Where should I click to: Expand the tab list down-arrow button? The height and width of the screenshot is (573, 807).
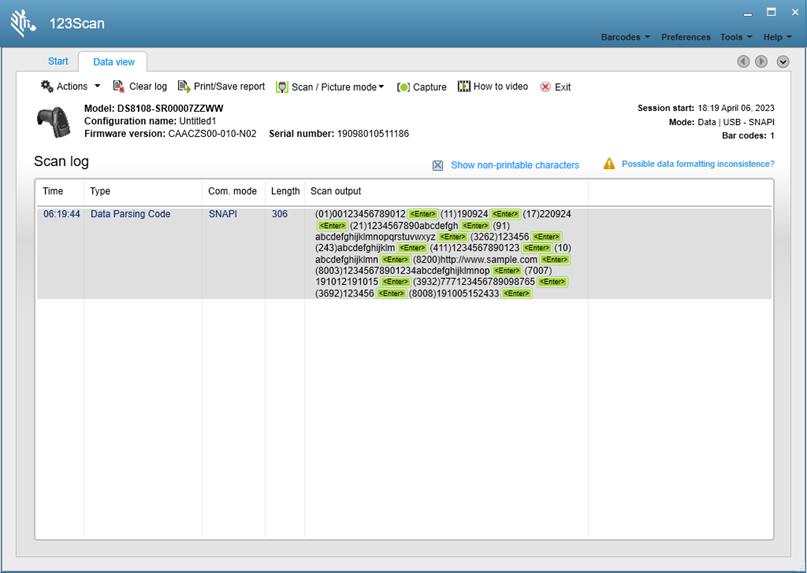[x=783, y=62]
